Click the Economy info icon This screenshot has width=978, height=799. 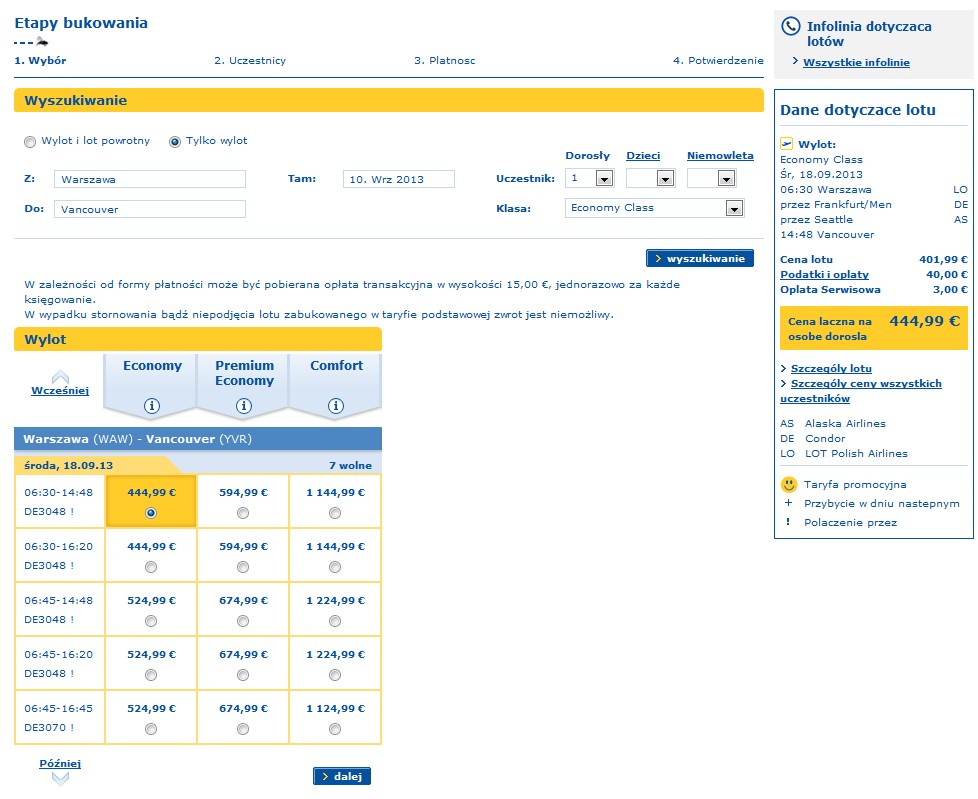tap(152, 406)
